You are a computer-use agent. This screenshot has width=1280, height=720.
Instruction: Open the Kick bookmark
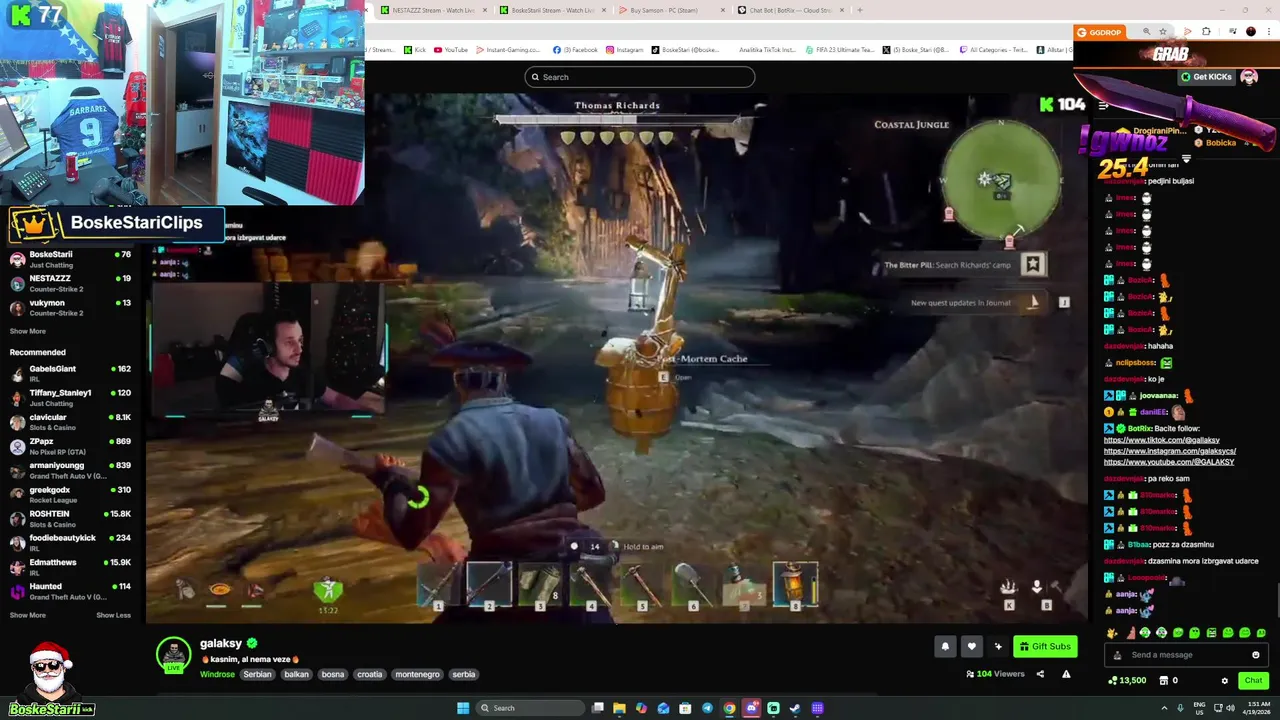[415, 50]
